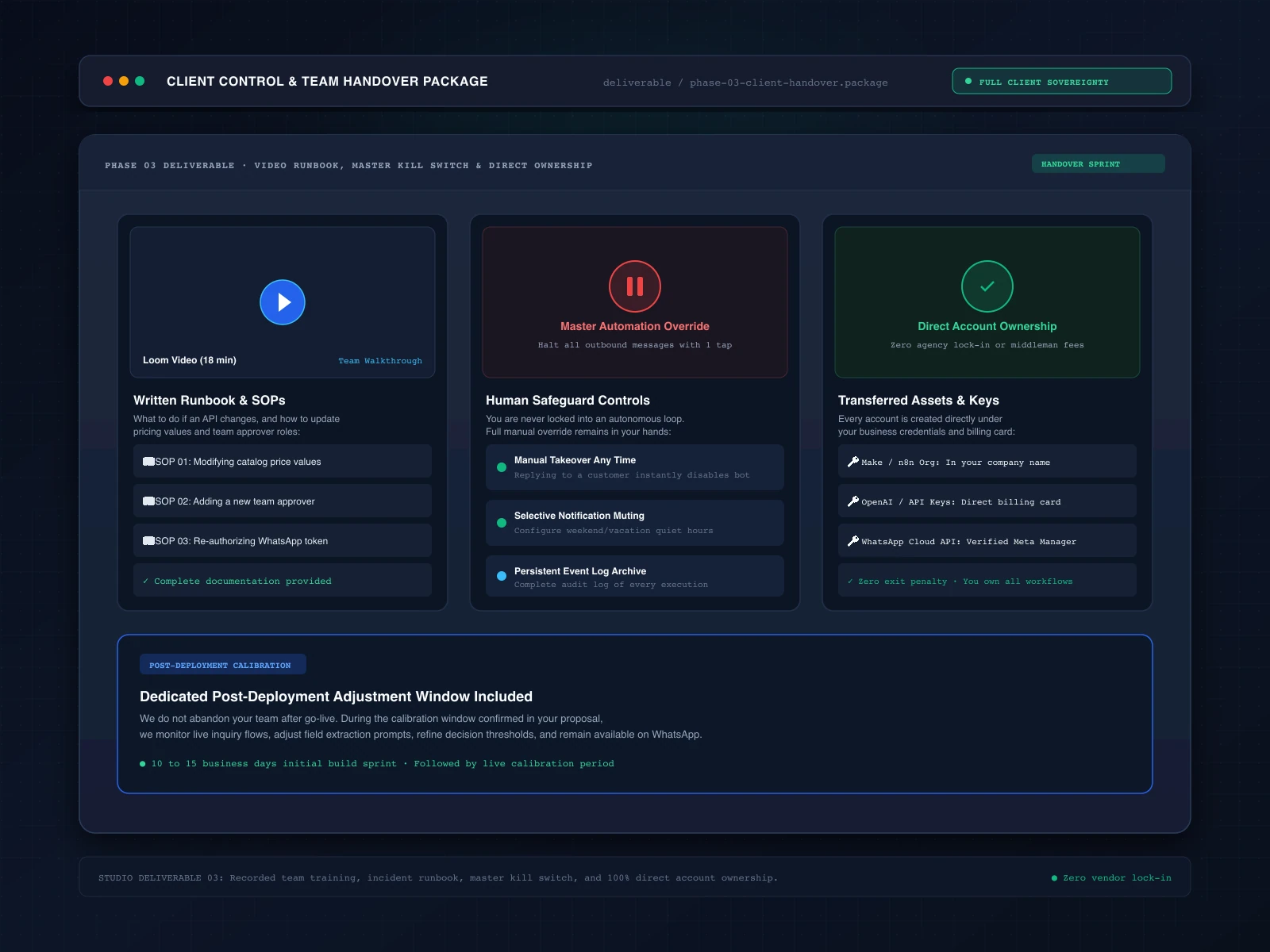Click Zero vendor lock-in footer status
The width and height of the screenshot is (1270, 952).
click(1111, 877)
